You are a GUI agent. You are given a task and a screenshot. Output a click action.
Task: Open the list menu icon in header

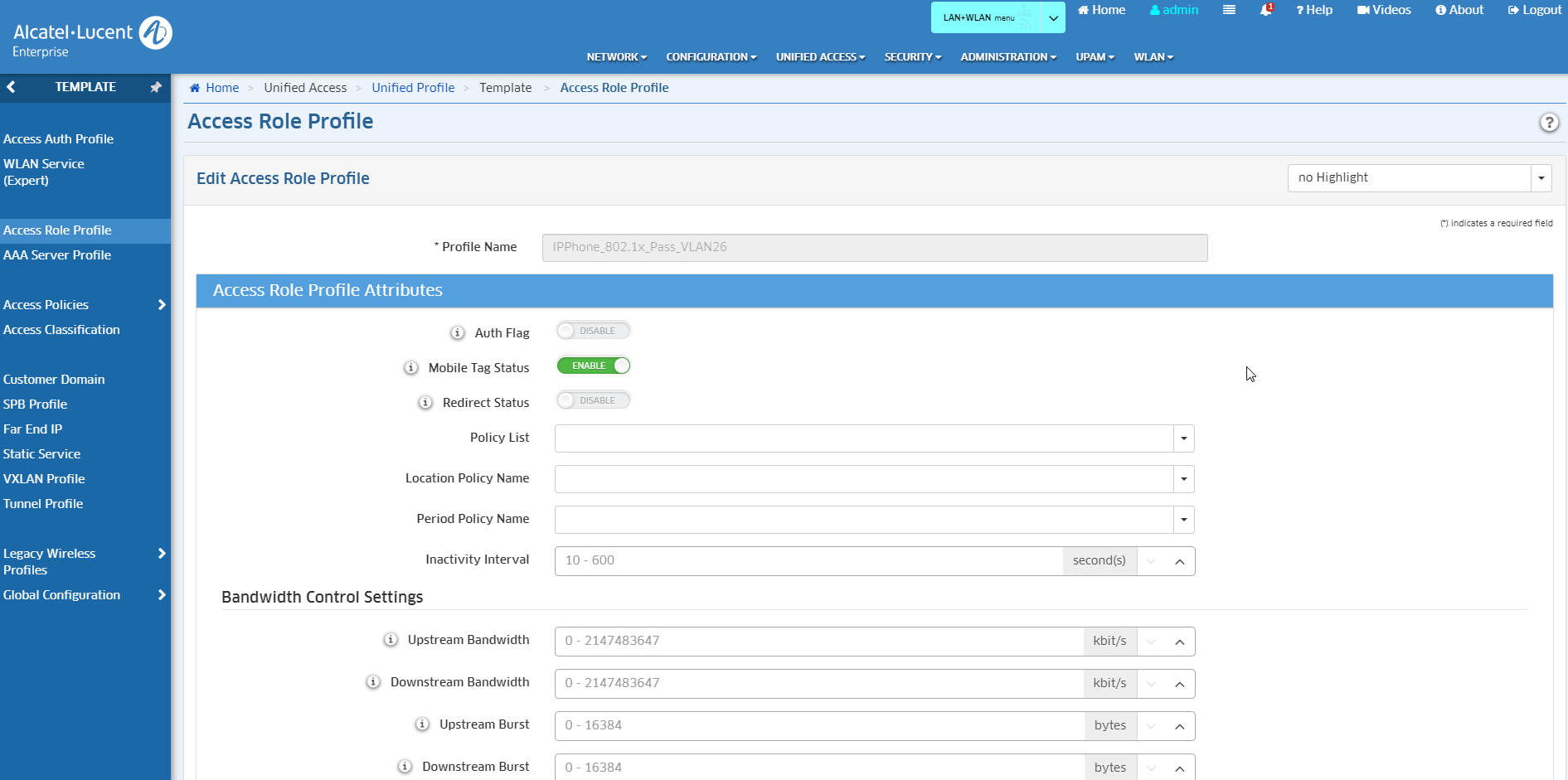[x=1229, y=10]
